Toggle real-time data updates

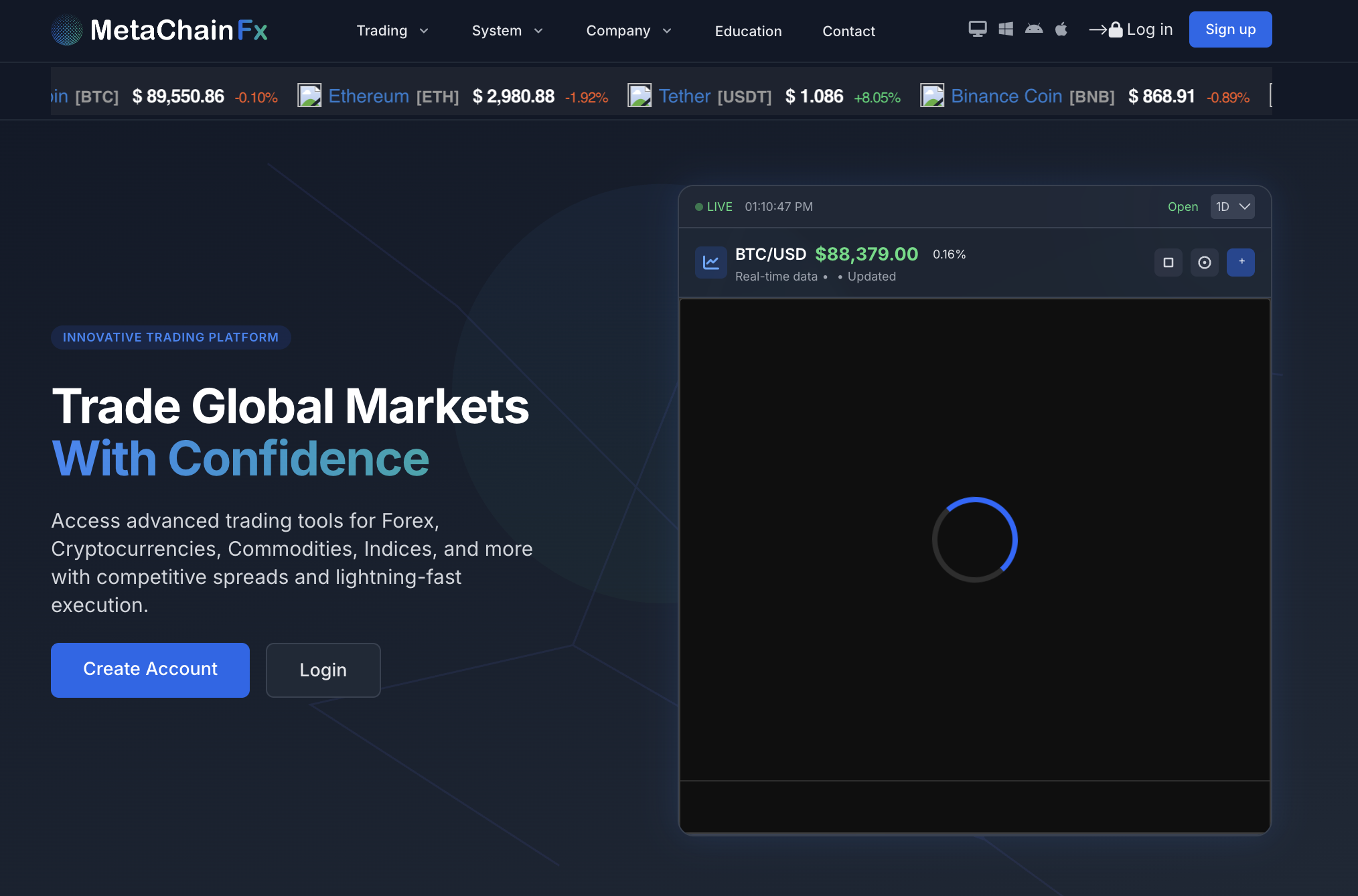(x=777, y=276)
